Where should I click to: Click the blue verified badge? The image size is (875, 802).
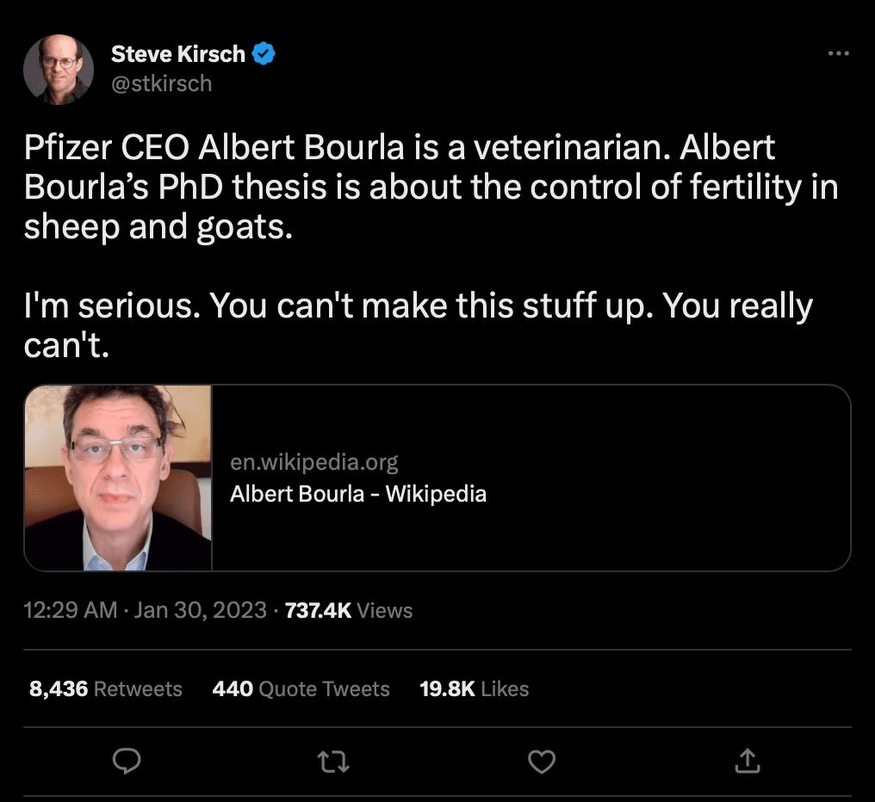point(263,54)
